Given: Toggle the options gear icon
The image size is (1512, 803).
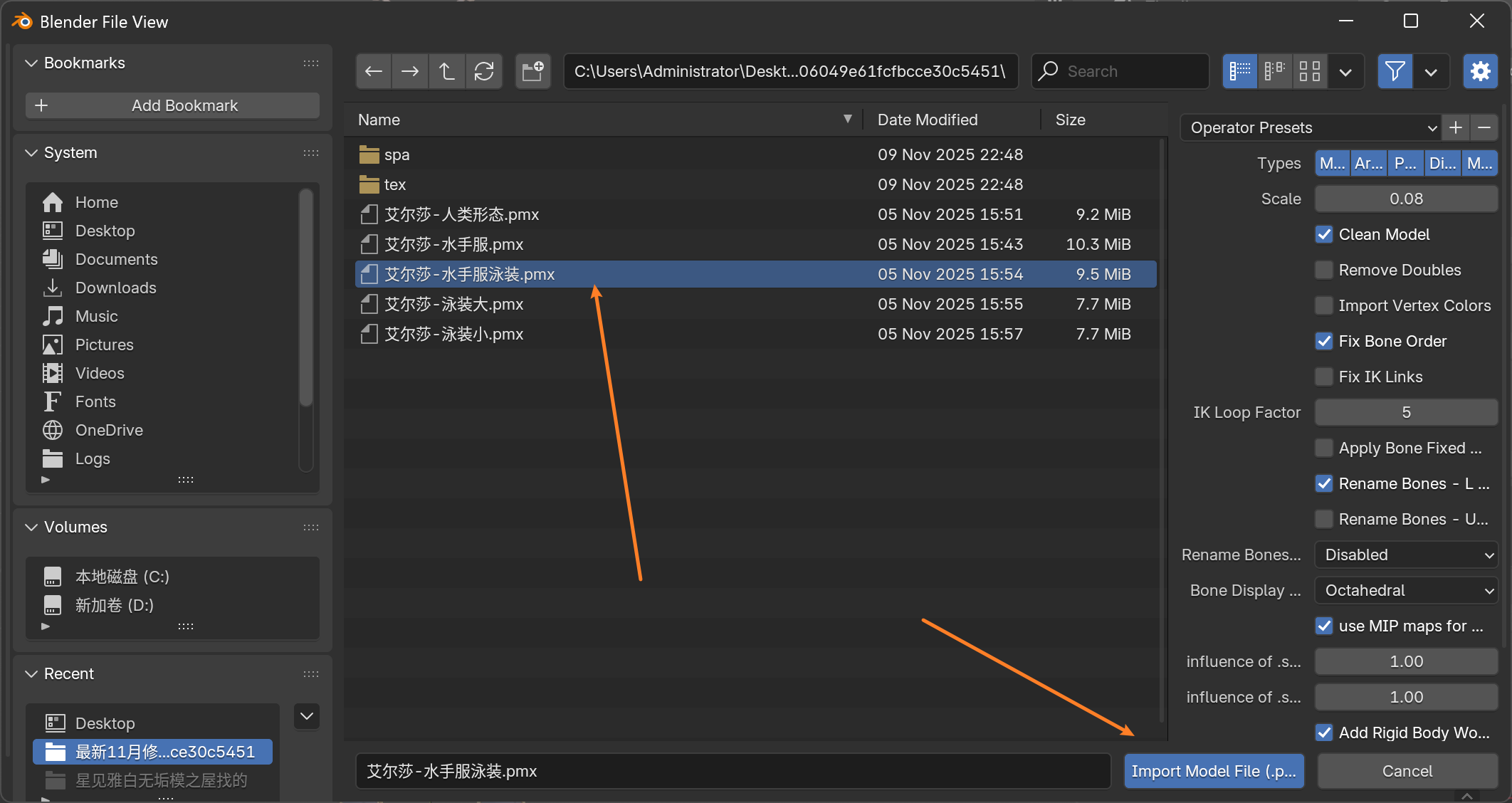Looking at the screenshot, I should point(1480,71).
